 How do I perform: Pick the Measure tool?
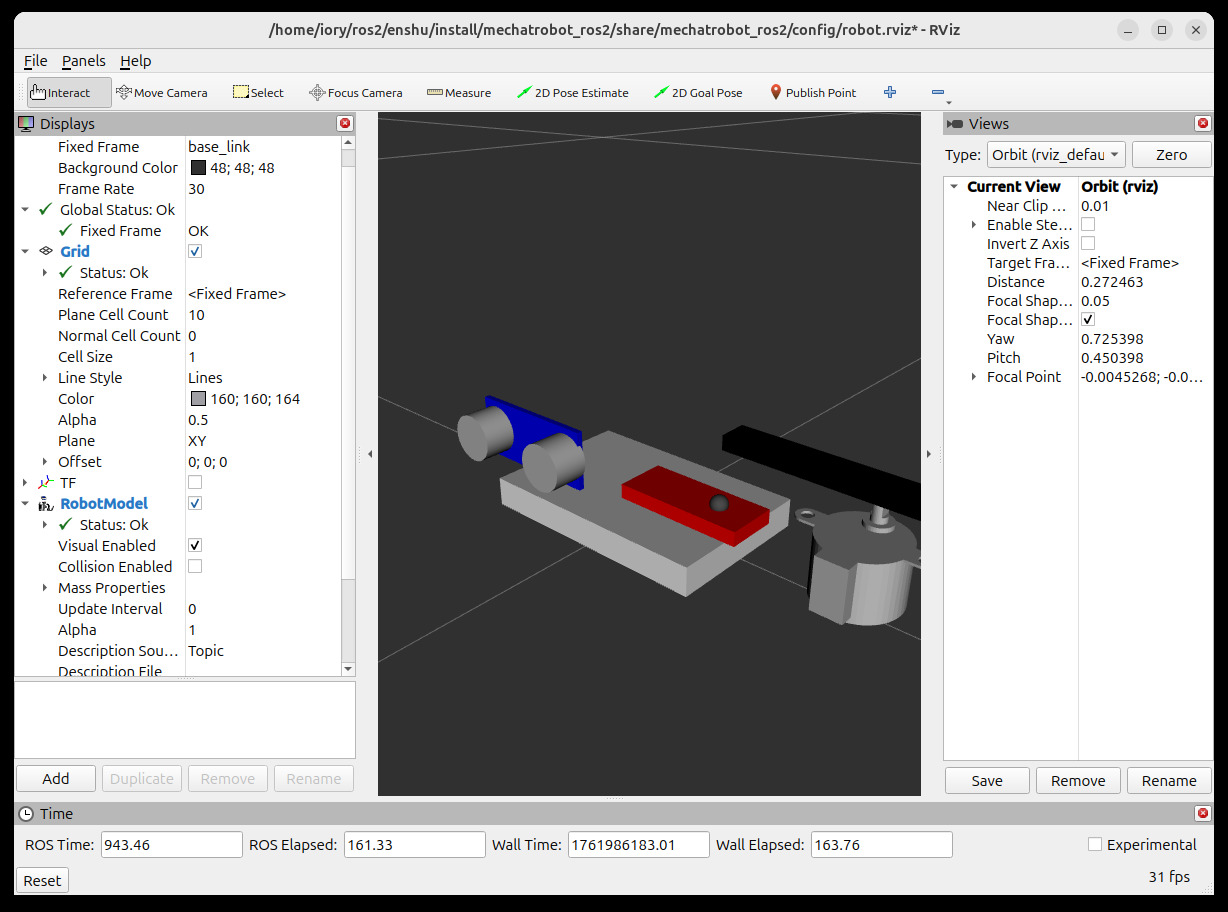459,93
